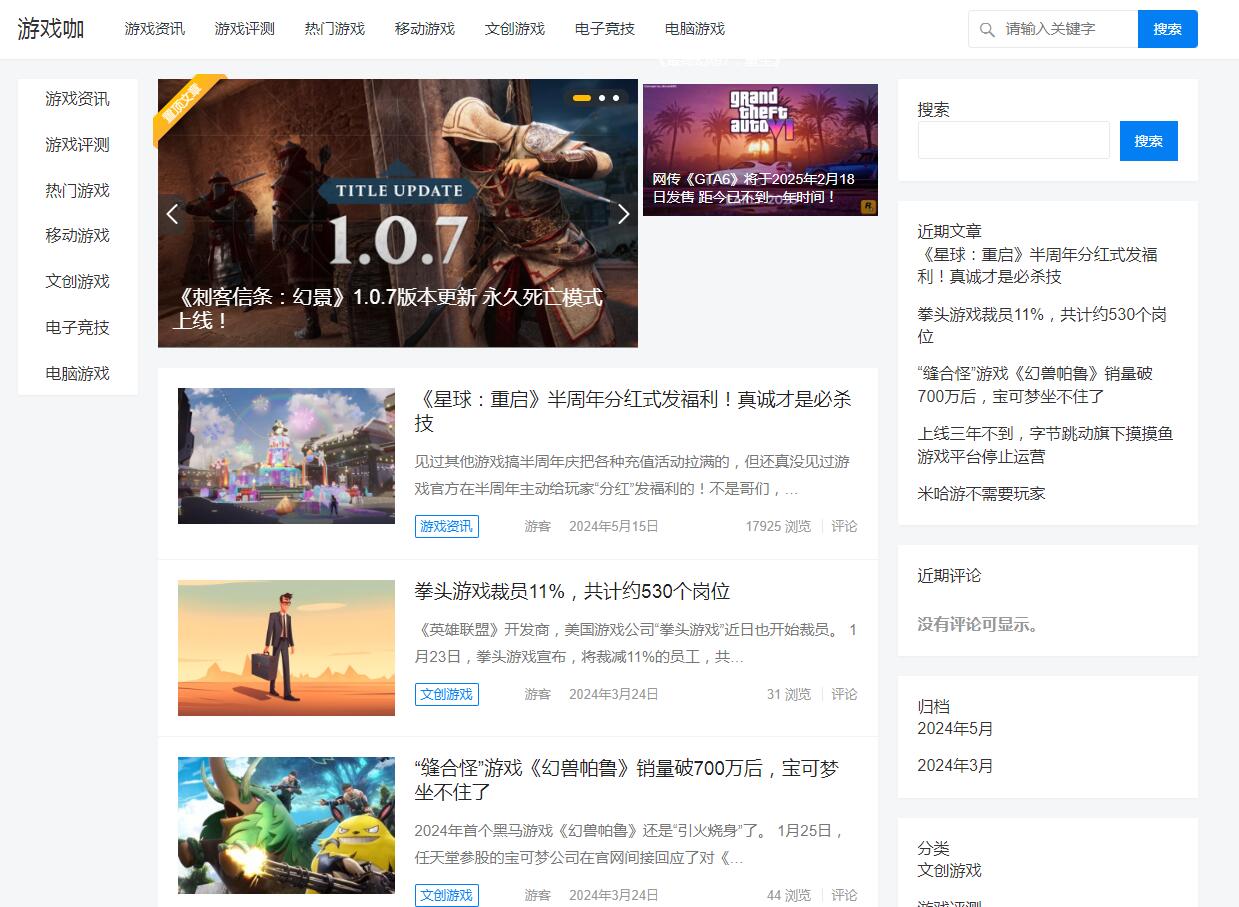Click the 文创游戏 tag on the 幻兽帕鲁 article
1239x907 pixels.
447,895
